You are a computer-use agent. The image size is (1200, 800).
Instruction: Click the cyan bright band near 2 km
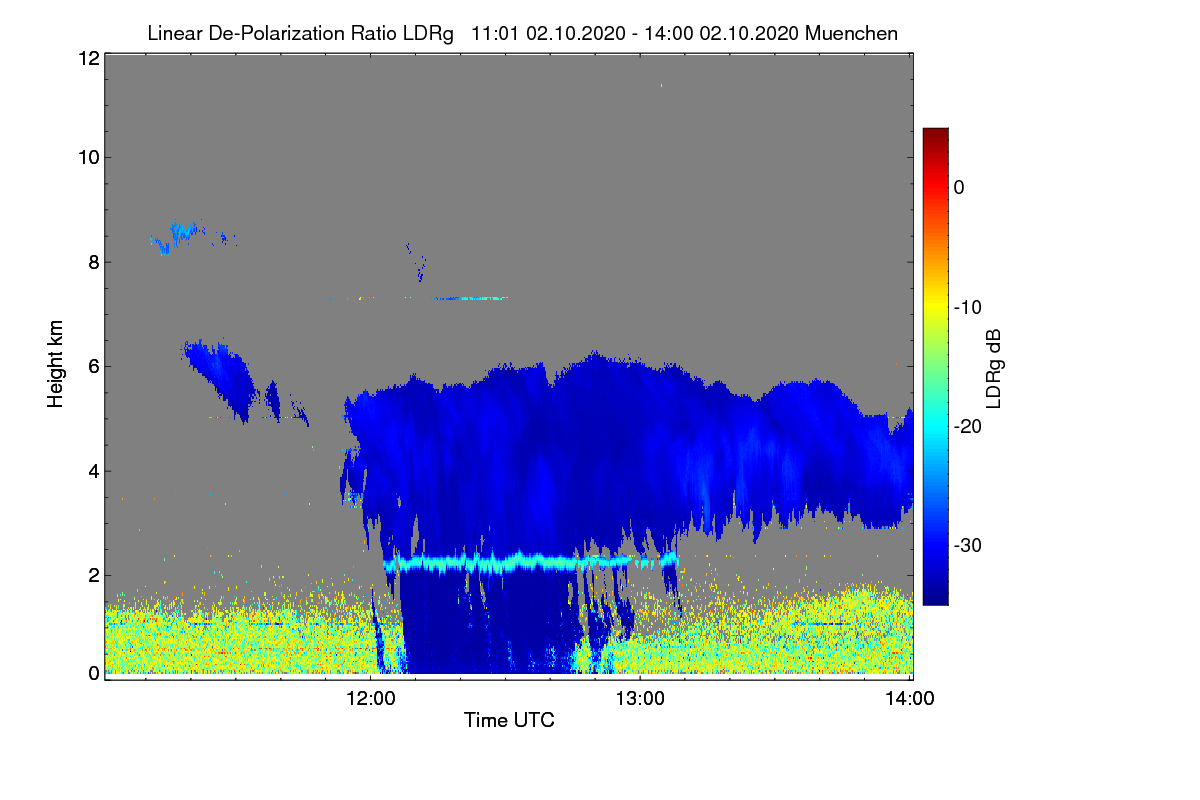point(530,562)
